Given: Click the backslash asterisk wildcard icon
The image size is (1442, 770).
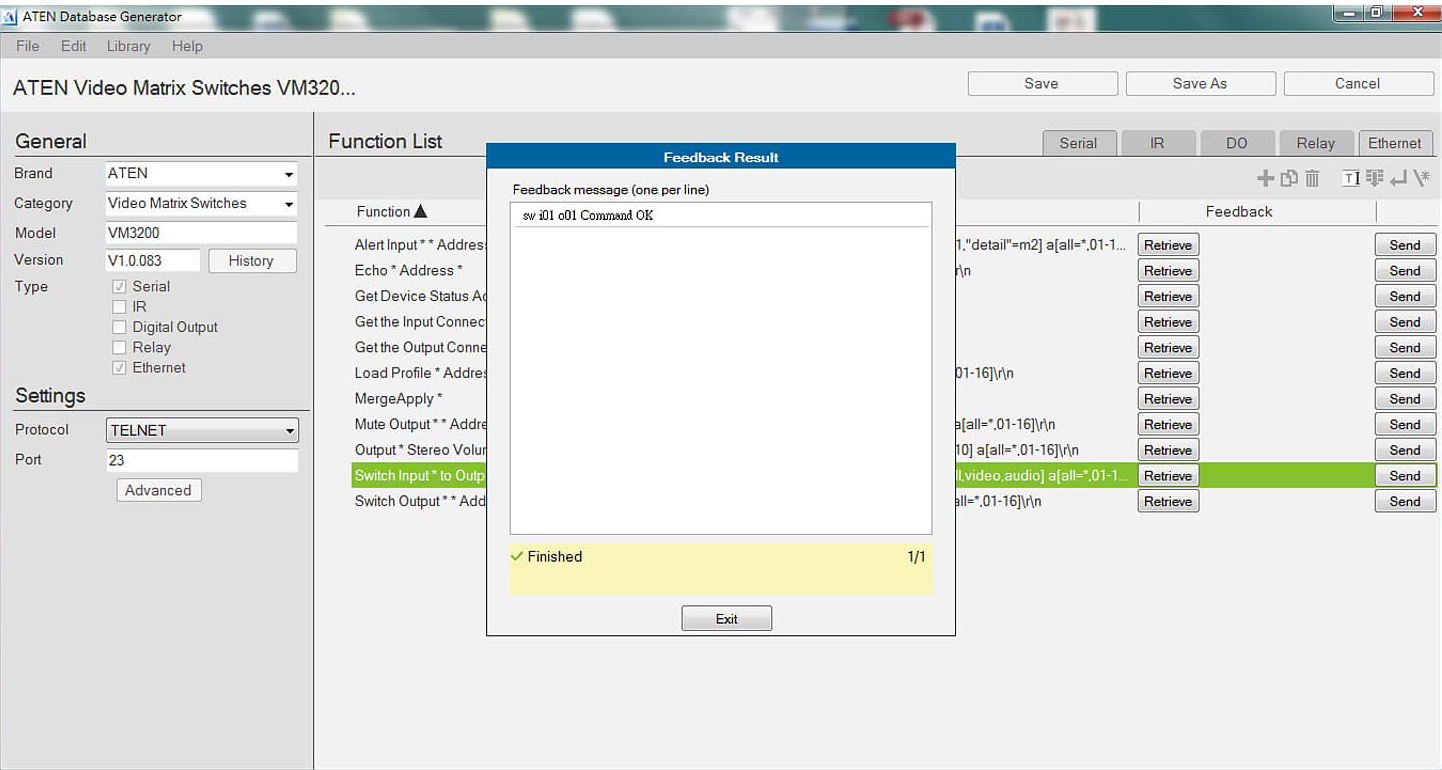Looking at the screenshot, I should [1421, 178].
